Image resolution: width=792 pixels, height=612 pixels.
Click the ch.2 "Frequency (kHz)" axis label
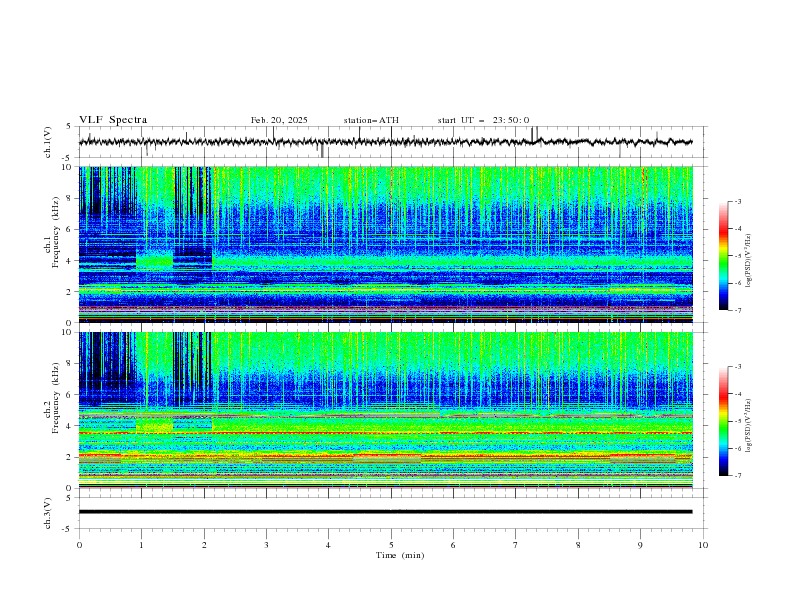[56, 398]
